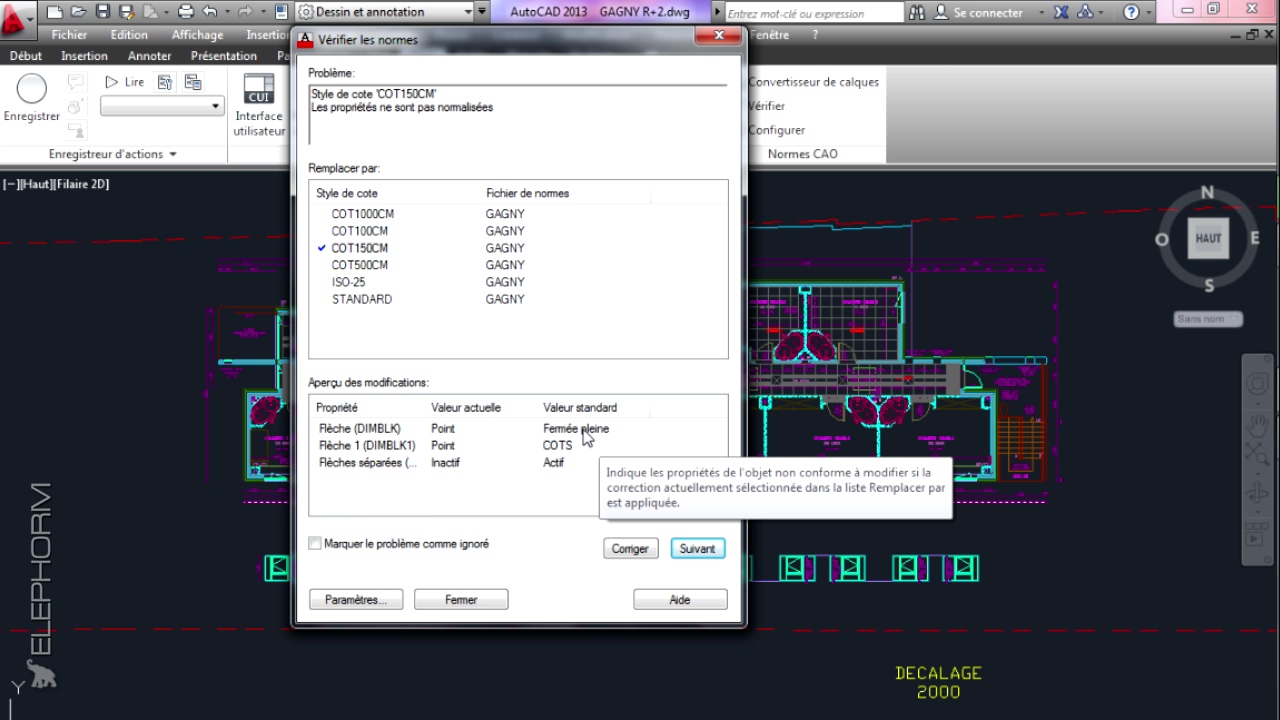This screenshot has height=720, width=1280.
Task: Switch to the Annoter ribbon tab
Action: [150, 56]
